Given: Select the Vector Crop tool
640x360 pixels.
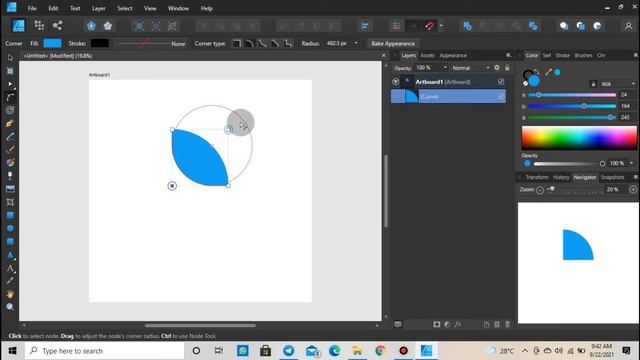Looking at the screenshot, I should (x=10, y=202).
